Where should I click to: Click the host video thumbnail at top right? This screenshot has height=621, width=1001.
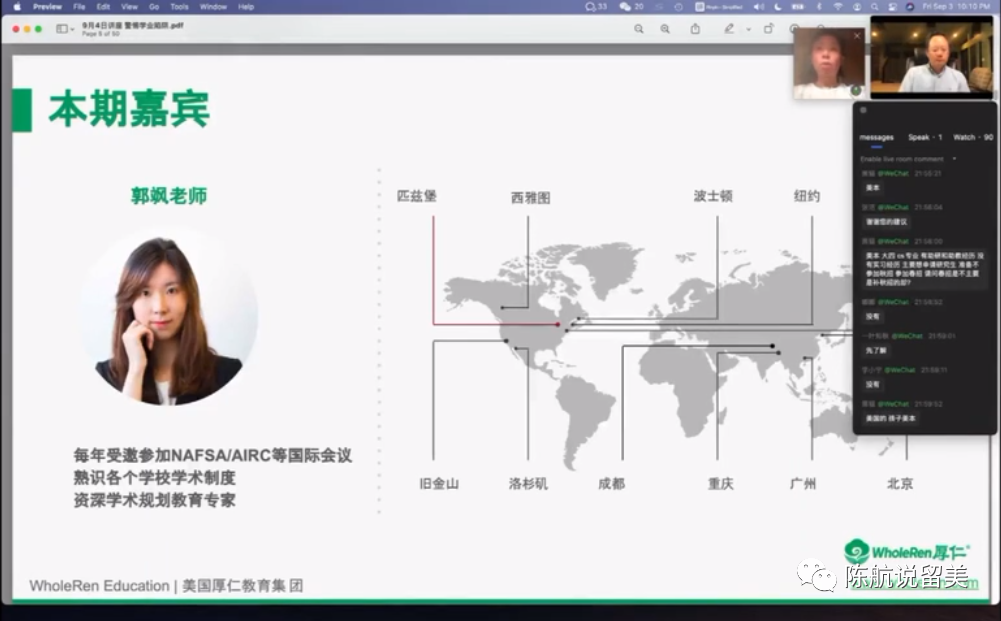click(x=932, y=56)
